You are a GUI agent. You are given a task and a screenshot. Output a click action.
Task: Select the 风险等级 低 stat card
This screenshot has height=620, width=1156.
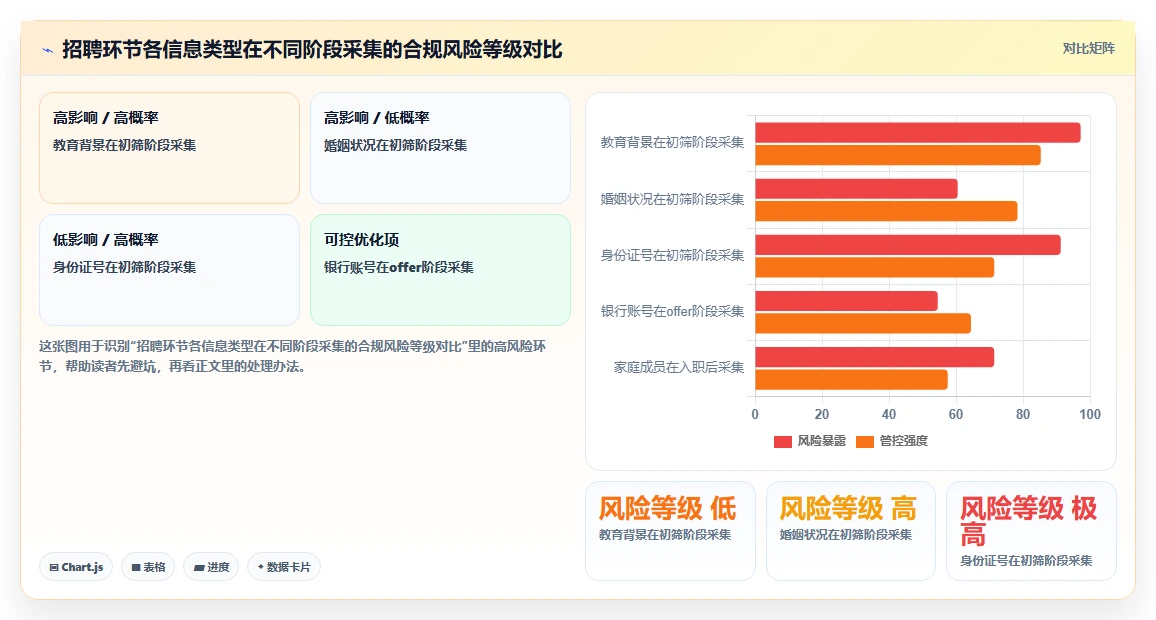click(x=670, y=531)
